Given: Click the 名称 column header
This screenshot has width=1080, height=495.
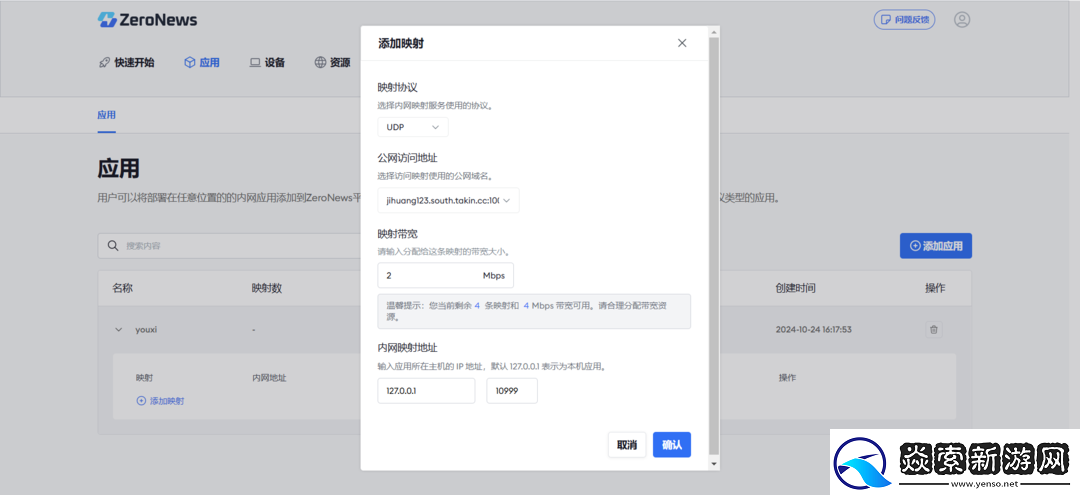Looking at the screenshot, I should 123,288.
